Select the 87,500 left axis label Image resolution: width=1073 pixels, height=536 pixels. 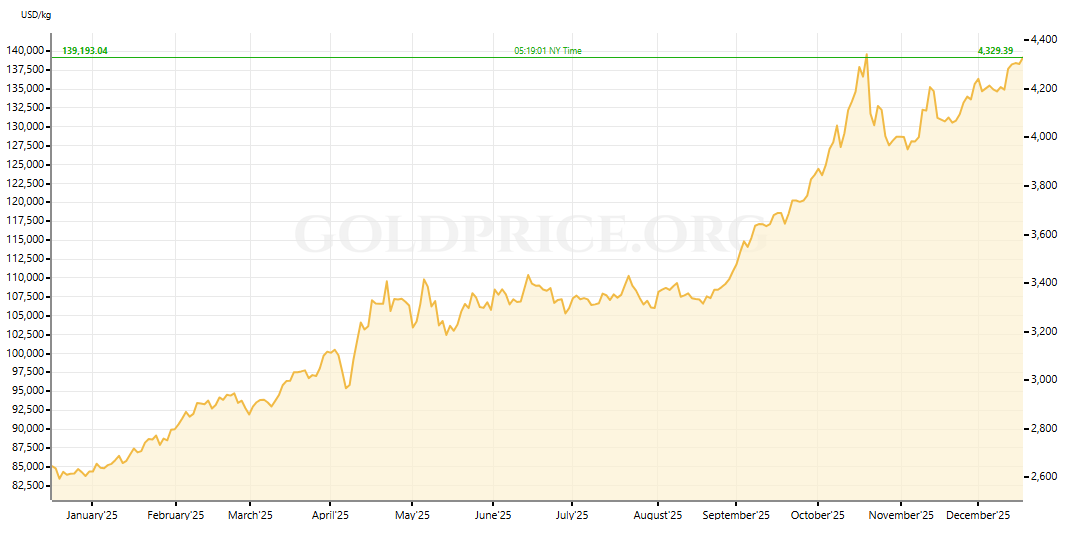[x=27, y=448]
